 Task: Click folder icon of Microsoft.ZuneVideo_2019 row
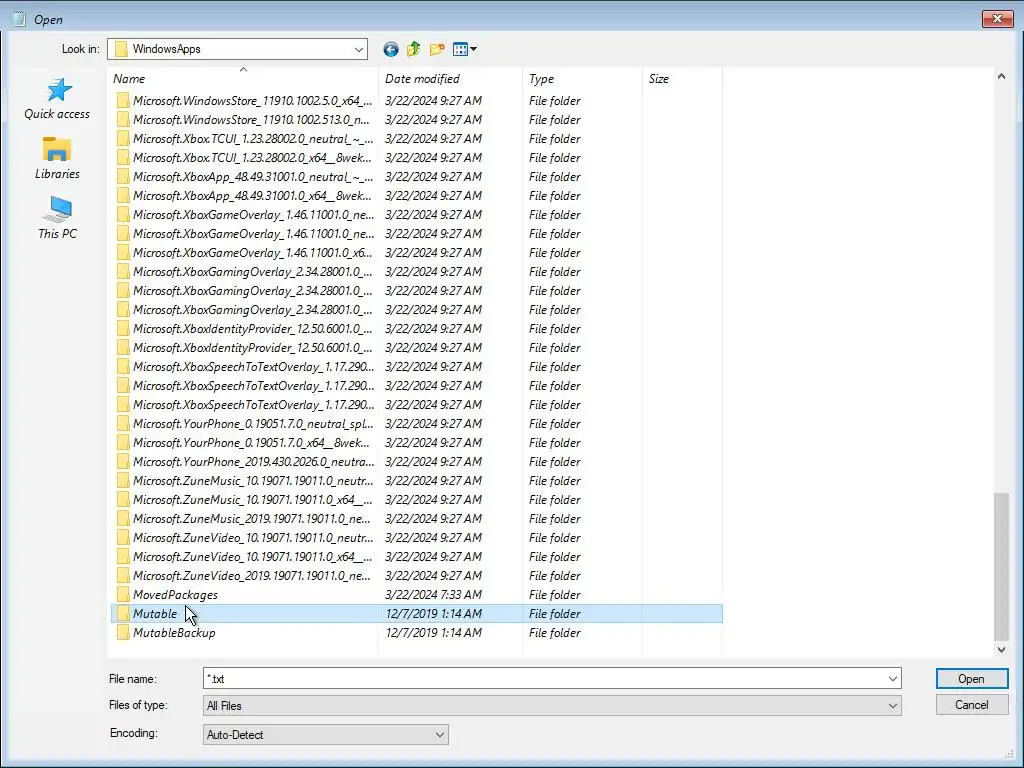(x=123, y=575)
